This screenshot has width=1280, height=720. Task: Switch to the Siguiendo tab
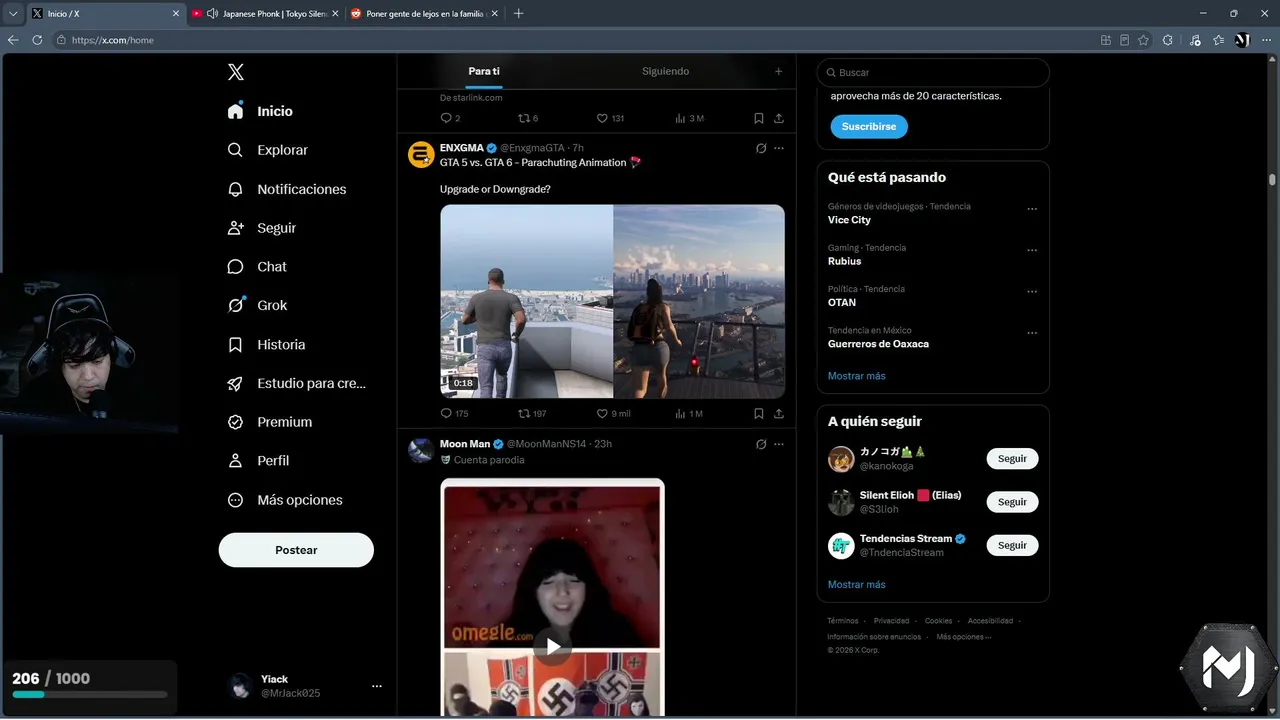(x=665, y=72)
